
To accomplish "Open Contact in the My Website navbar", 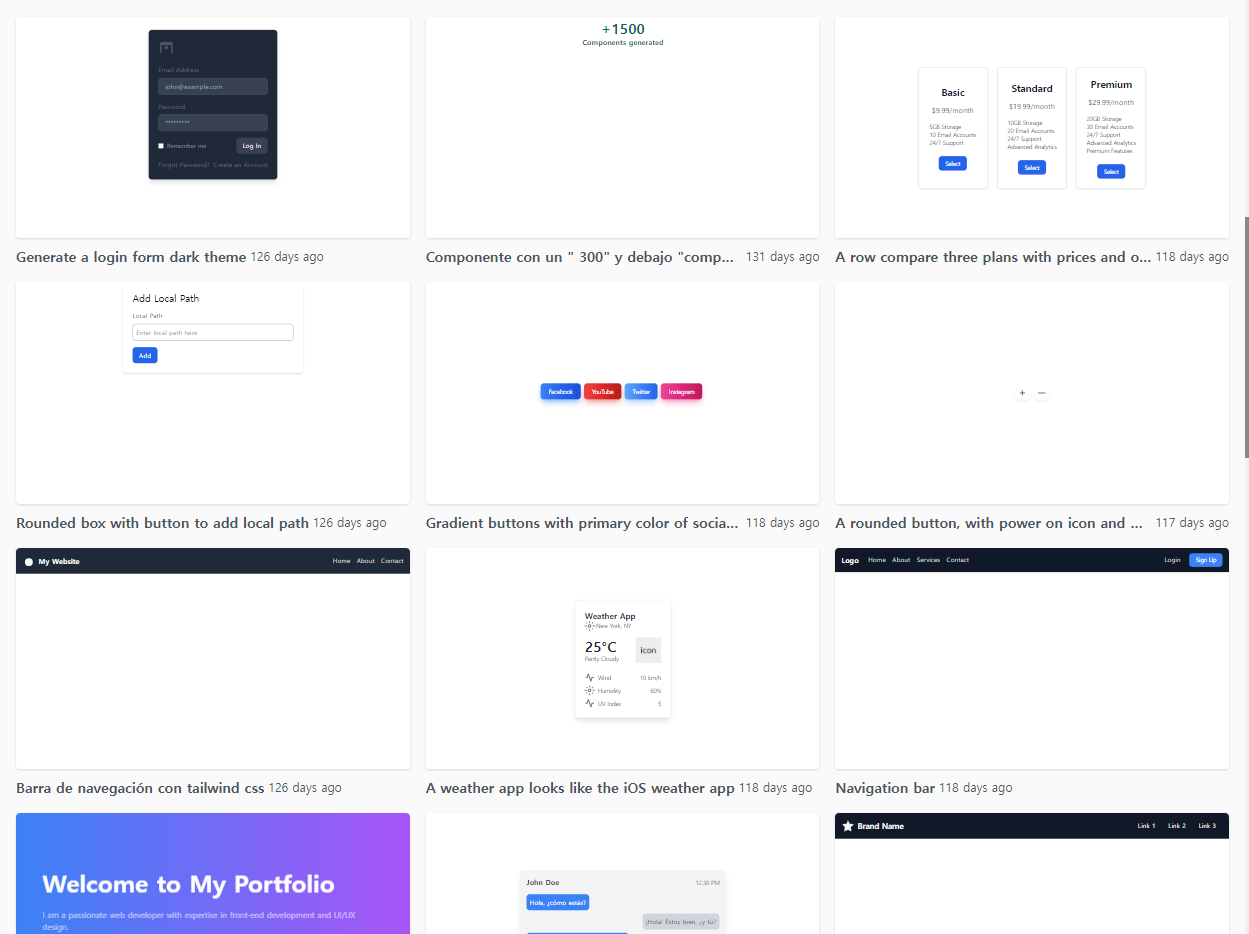I will [392, 561].
